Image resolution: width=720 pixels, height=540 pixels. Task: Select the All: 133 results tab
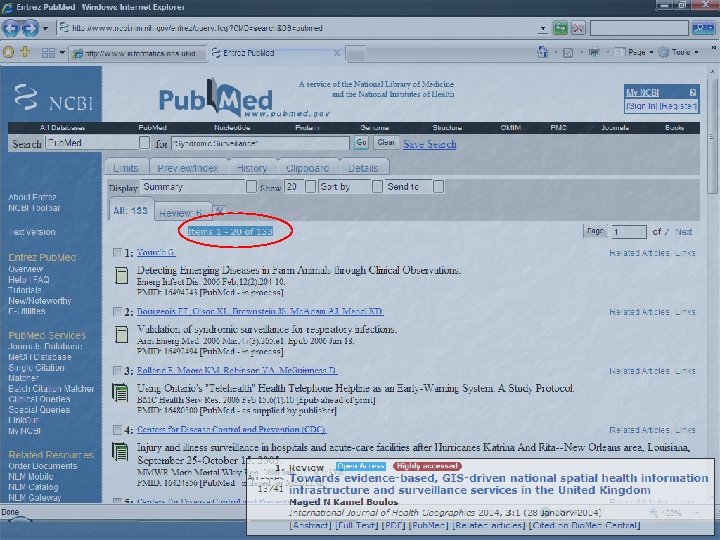pyautogui.click(x=130, y=211)
